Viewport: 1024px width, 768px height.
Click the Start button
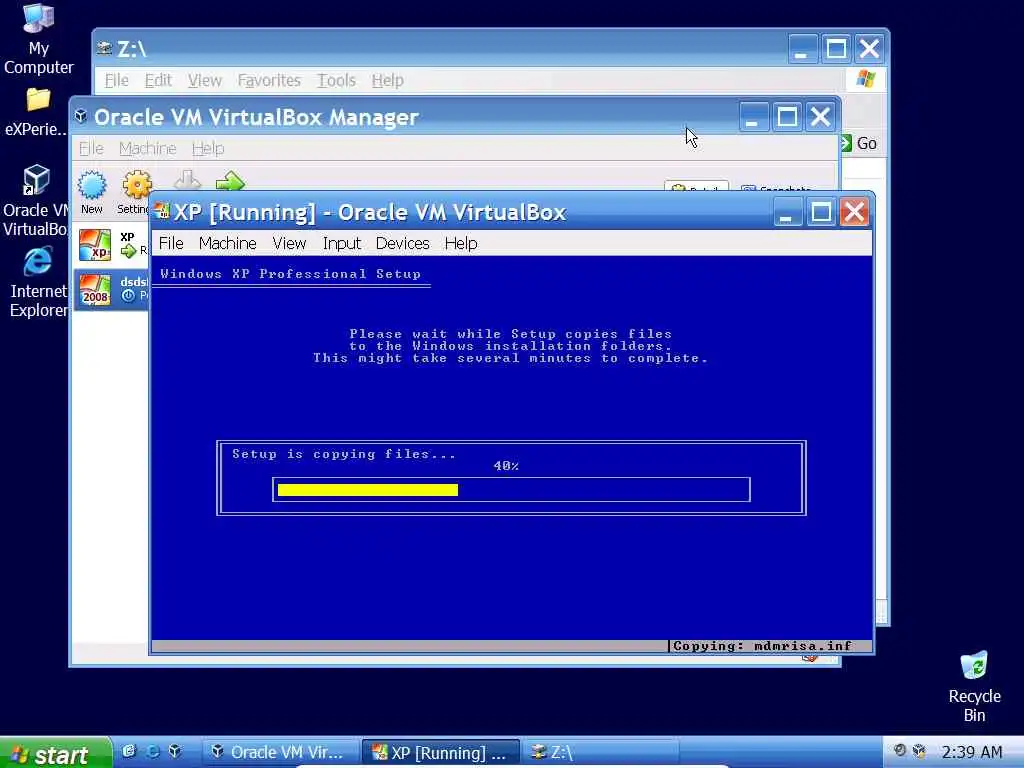[56, 753]
